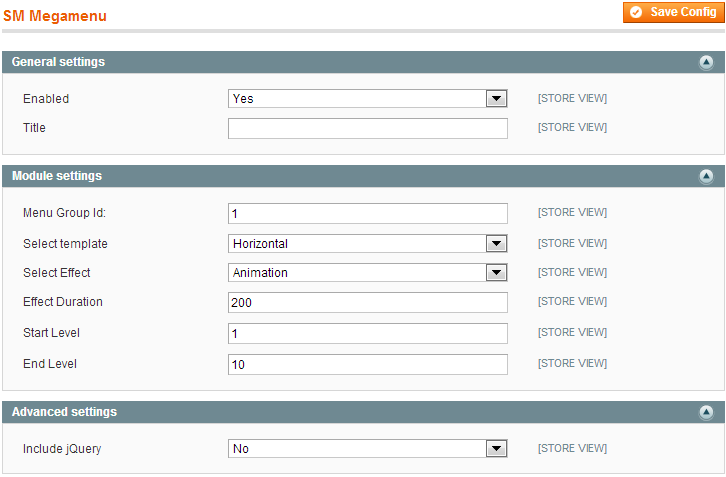Collapse Advanced settings using its arrow icon
This screenshot has height=477, width=726.
click(706, 412)
